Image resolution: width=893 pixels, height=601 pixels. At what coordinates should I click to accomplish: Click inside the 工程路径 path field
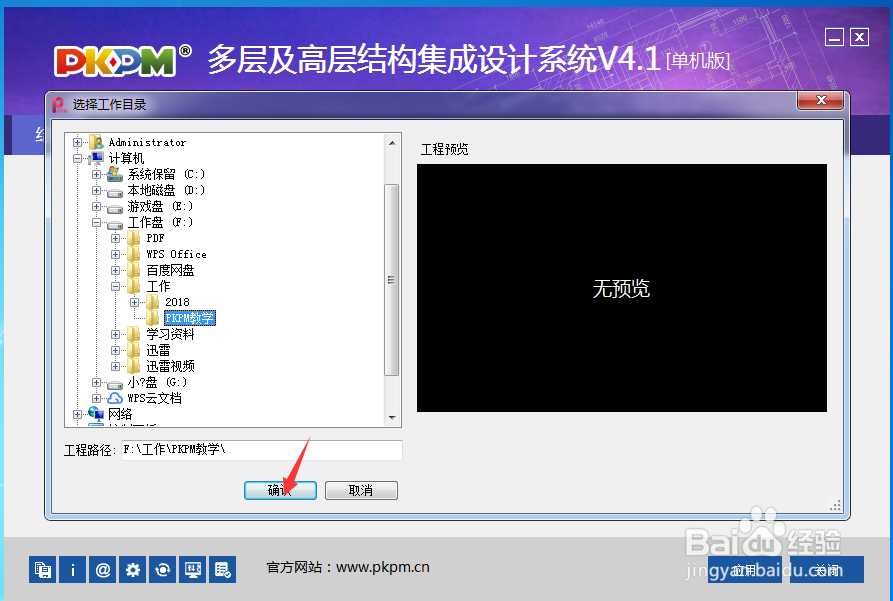262,450
